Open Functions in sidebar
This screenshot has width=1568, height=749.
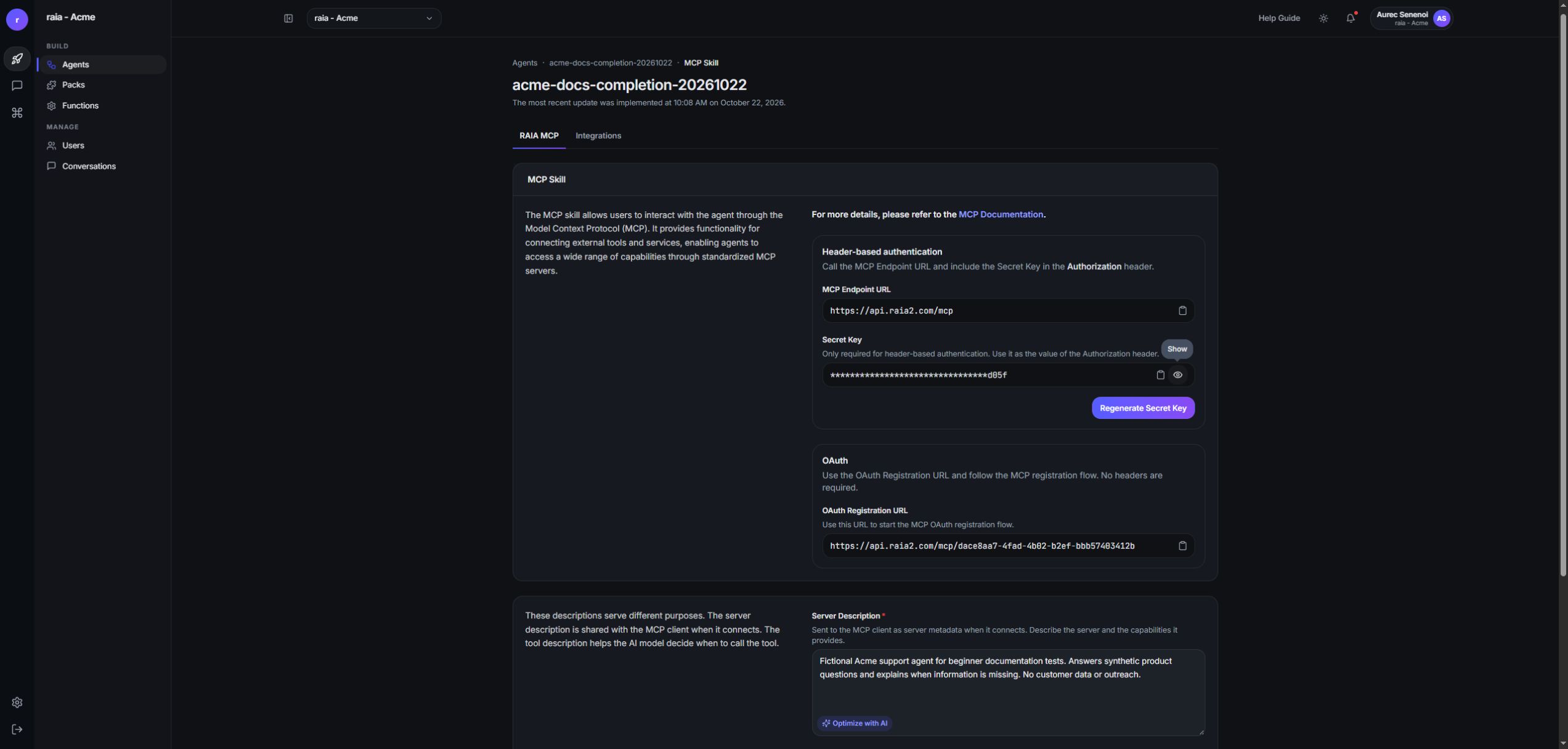(x=102, y=106)
